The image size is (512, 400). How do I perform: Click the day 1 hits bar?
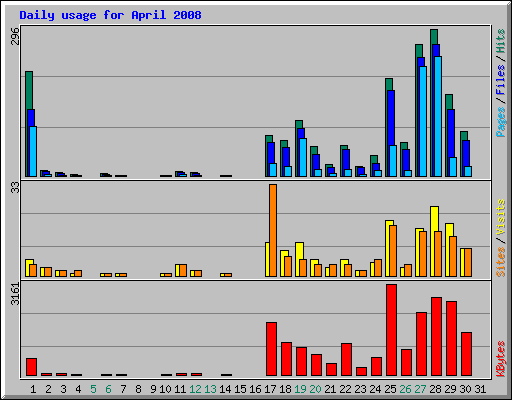click(29, 90)
